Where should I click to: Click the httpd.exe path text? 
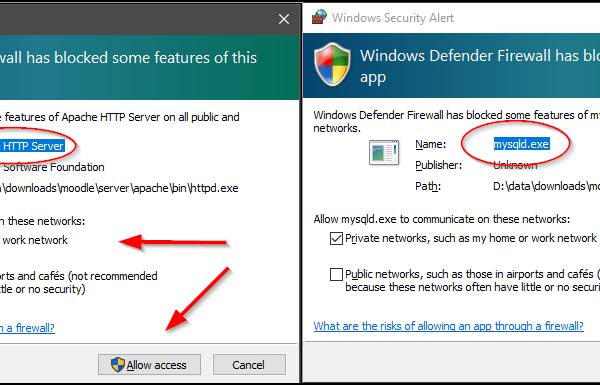pos(119,188)
